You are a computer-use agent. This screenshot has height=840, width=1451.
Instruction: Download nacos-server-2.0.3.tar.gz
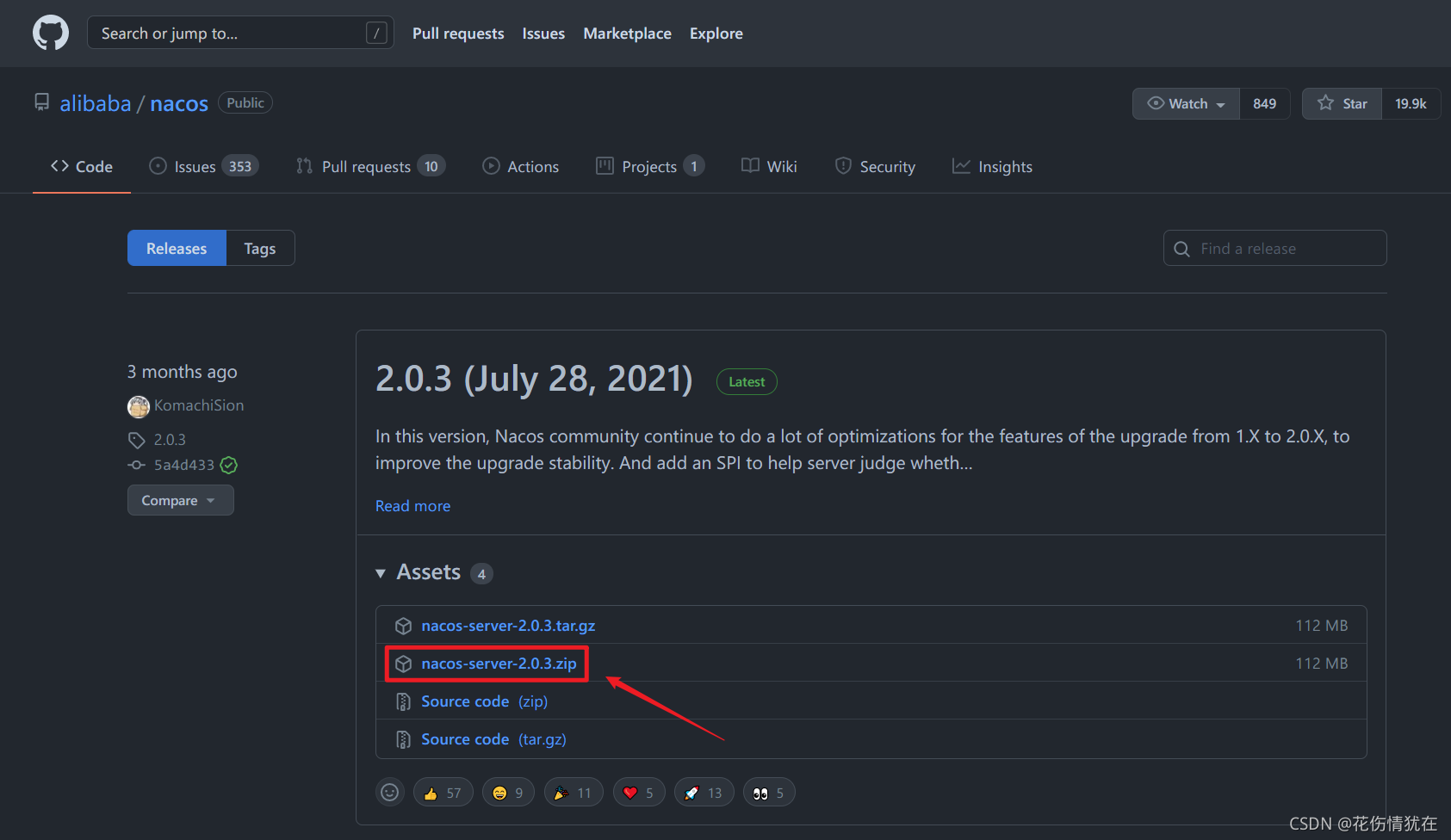tap(508, 626)
